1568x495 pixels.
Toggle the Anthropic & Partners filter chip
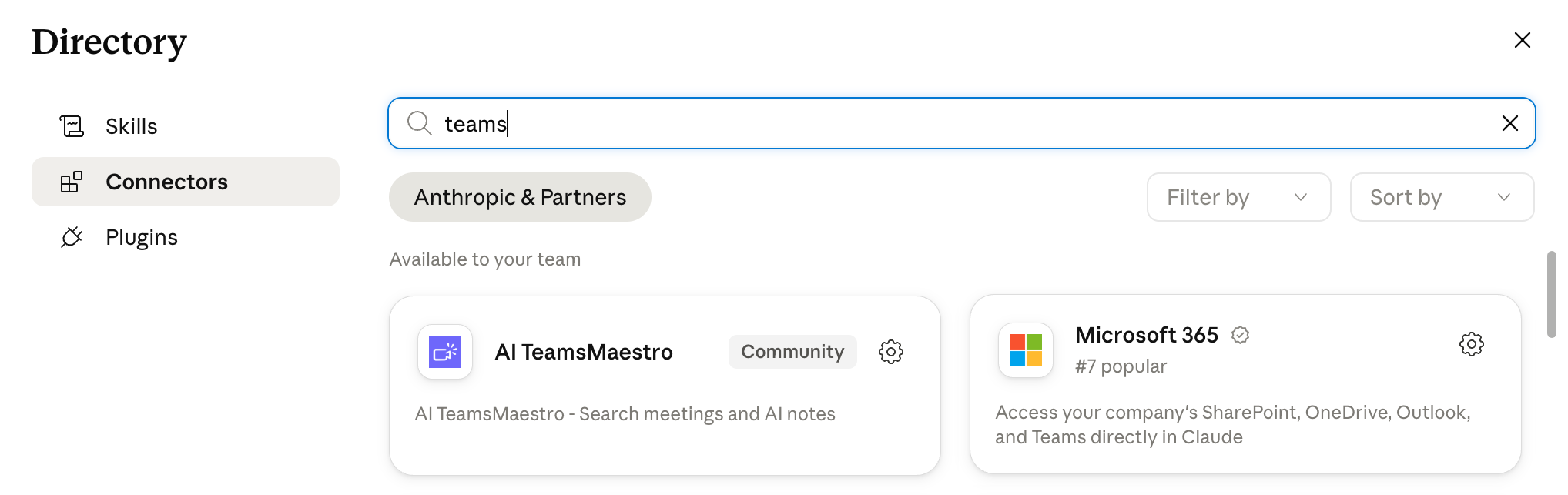pos(520,197)
